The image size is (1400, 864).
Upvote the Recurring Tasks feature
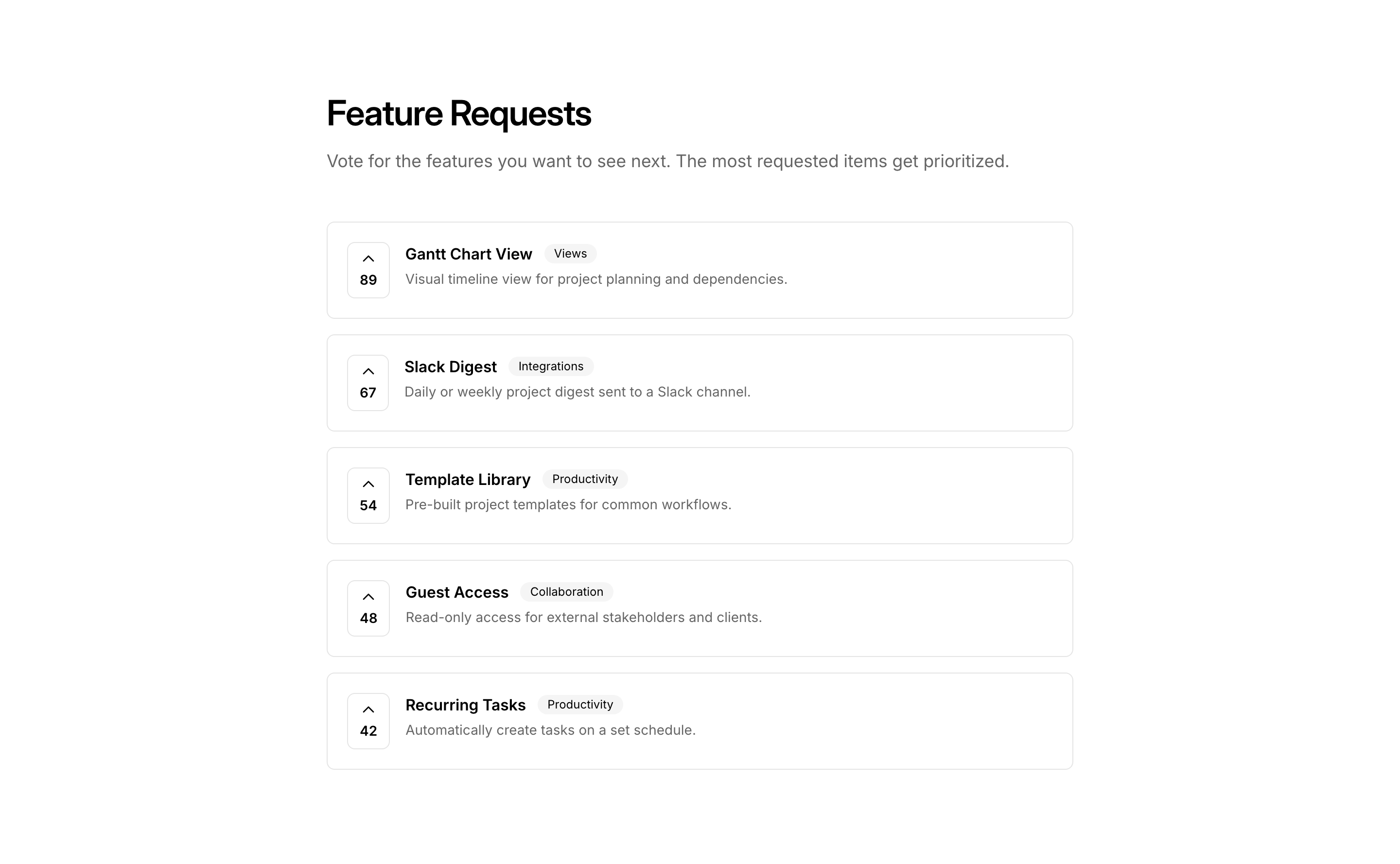point(368,709)
